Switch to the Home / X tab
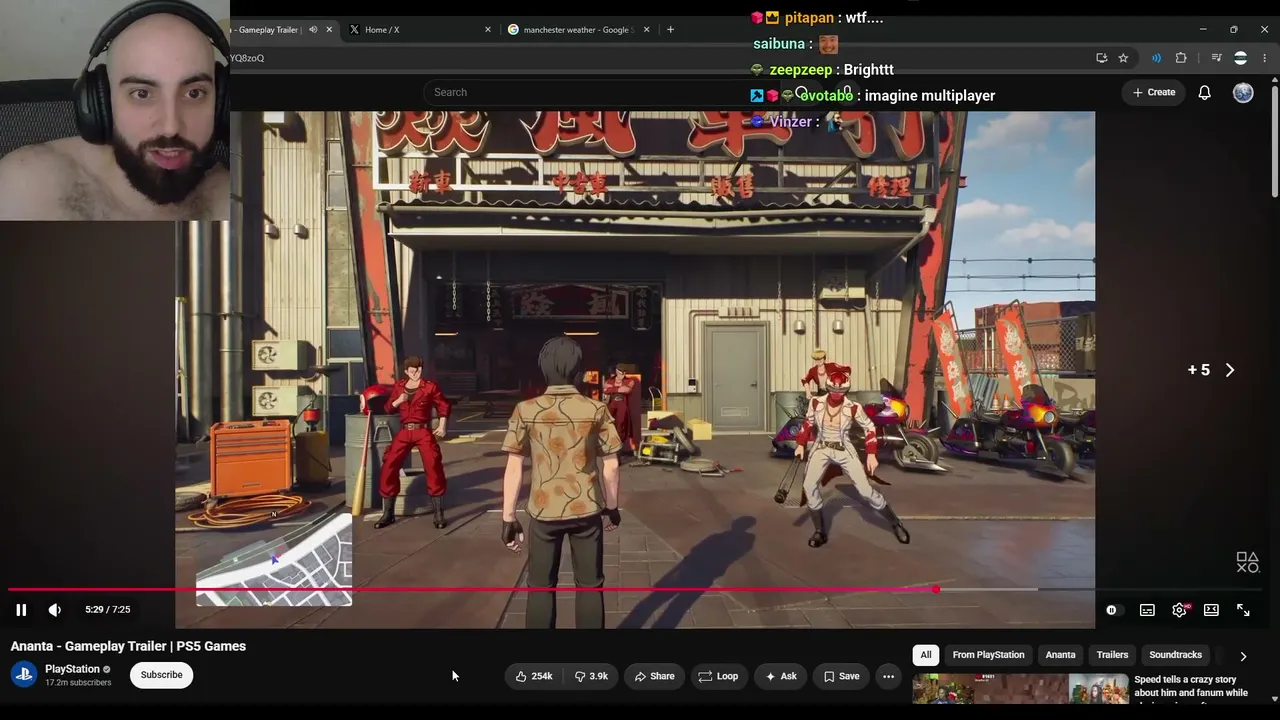The width and height of the screenshot is (1280, 720). (418, 30)
